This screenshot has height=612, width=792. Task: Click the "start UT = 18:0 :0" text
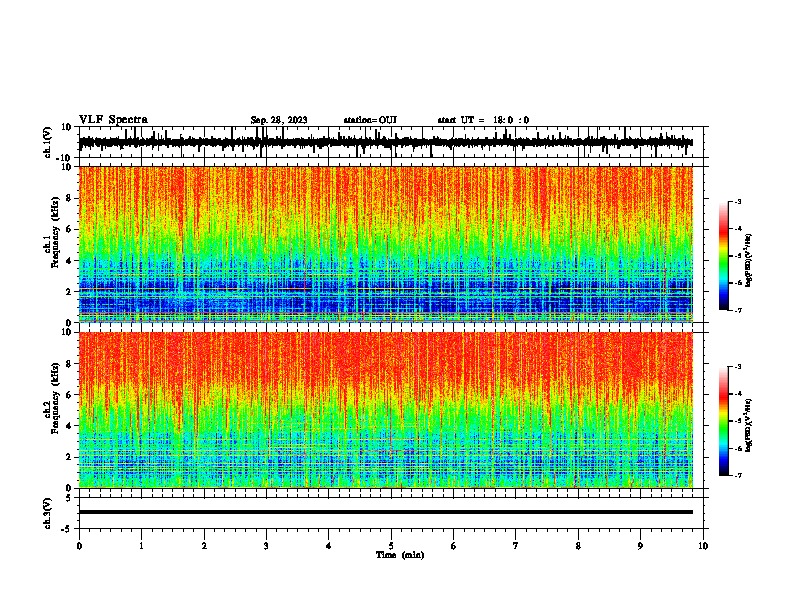point(483,120)
